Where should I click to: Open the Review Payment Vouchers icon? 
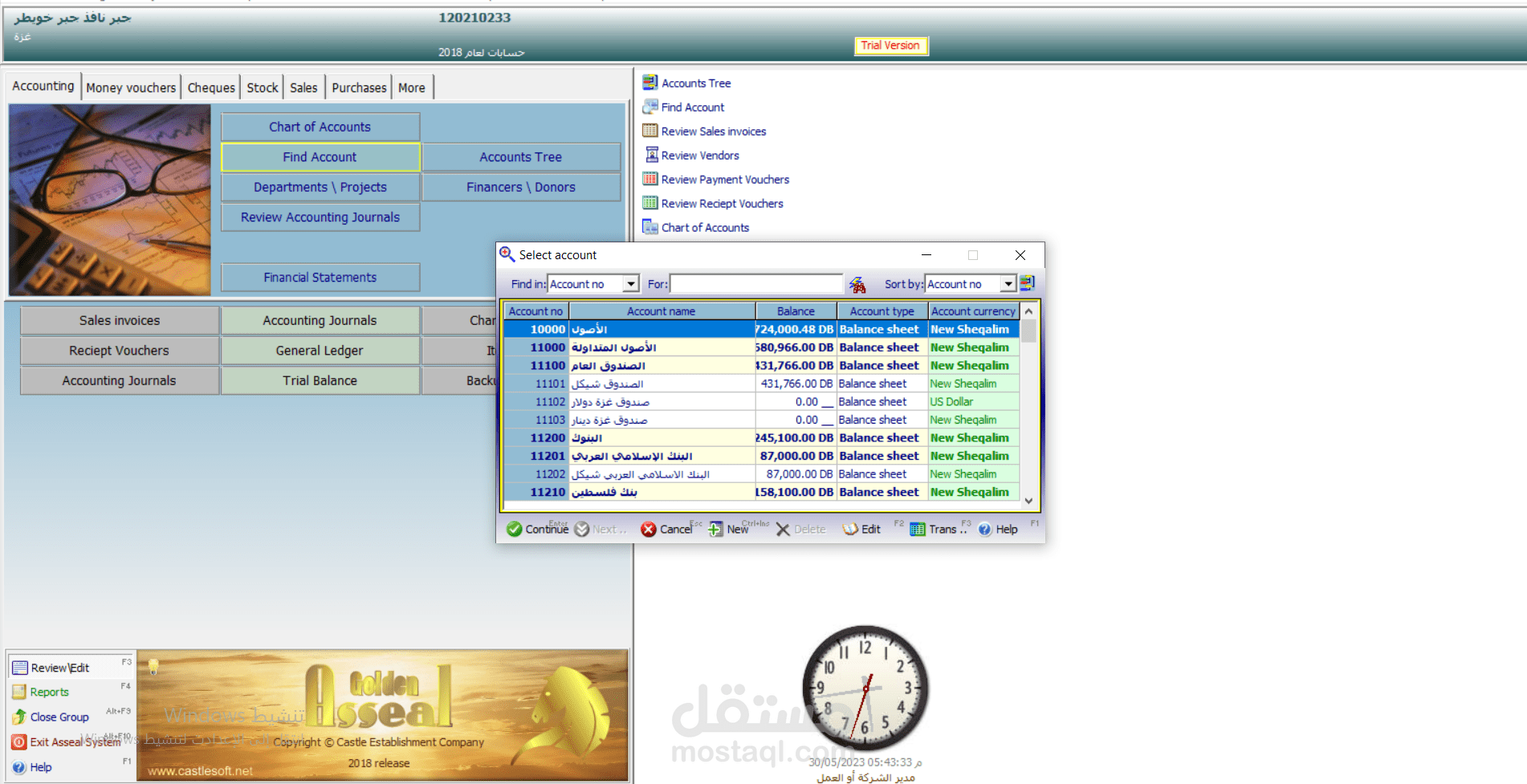[650, 179]
